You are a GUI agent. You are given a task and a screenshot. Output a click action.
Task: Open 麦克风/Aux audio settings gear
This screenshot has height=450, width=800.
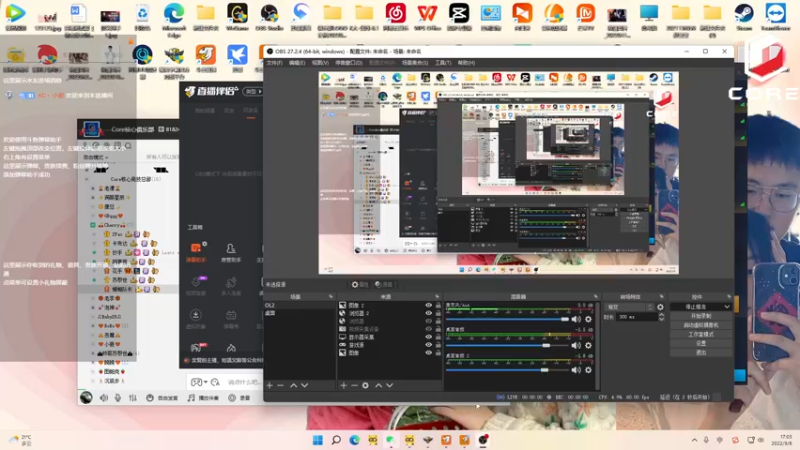[588, 319]
